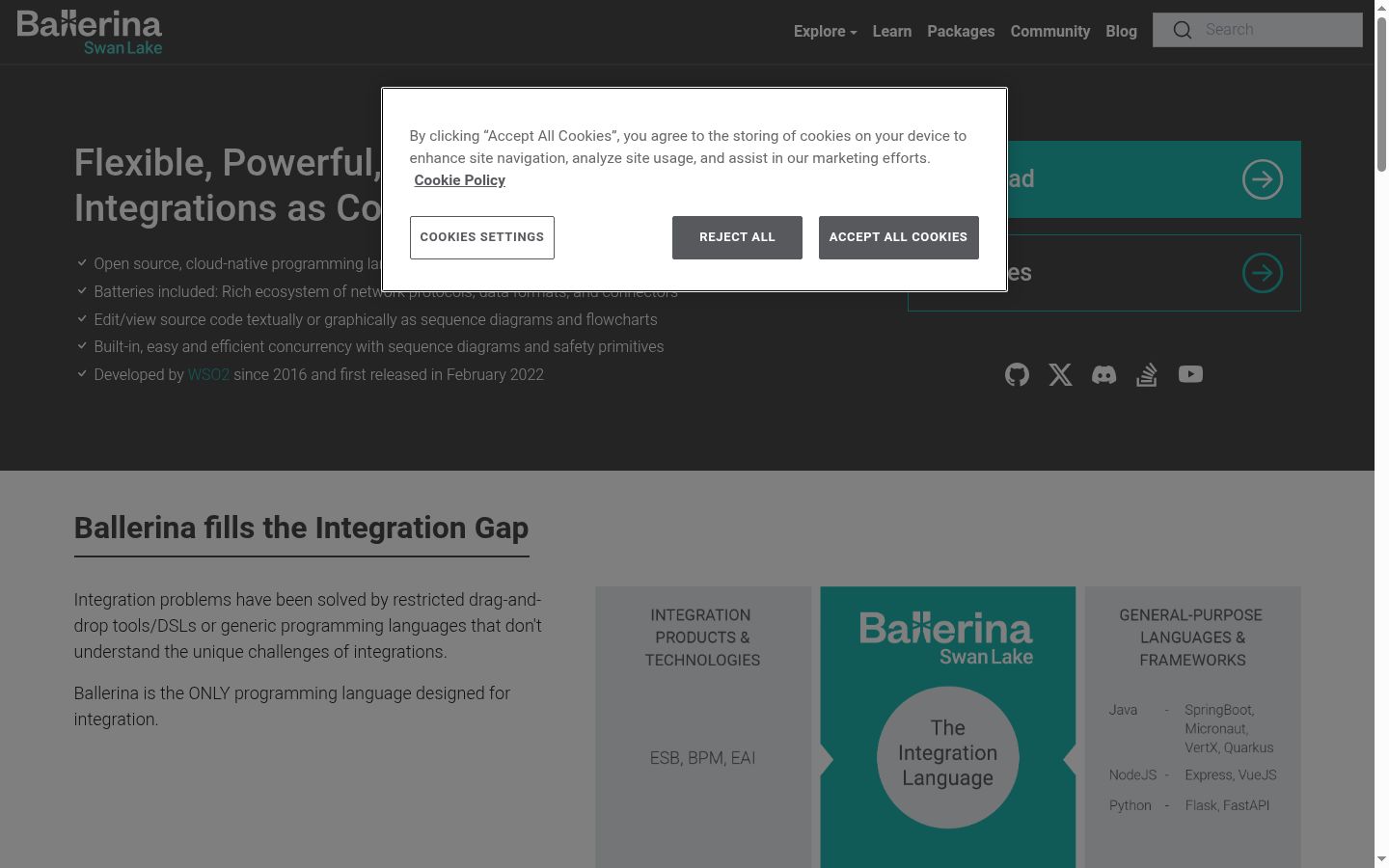Click the arrow icon on the teal Download button
1389x868 pixels.
[1262, 179]
